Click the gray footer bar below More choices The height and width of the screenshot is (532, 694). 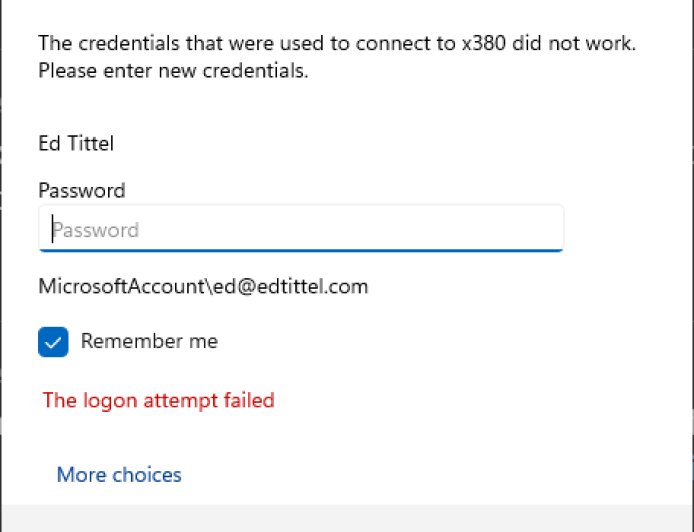(347, 518)
